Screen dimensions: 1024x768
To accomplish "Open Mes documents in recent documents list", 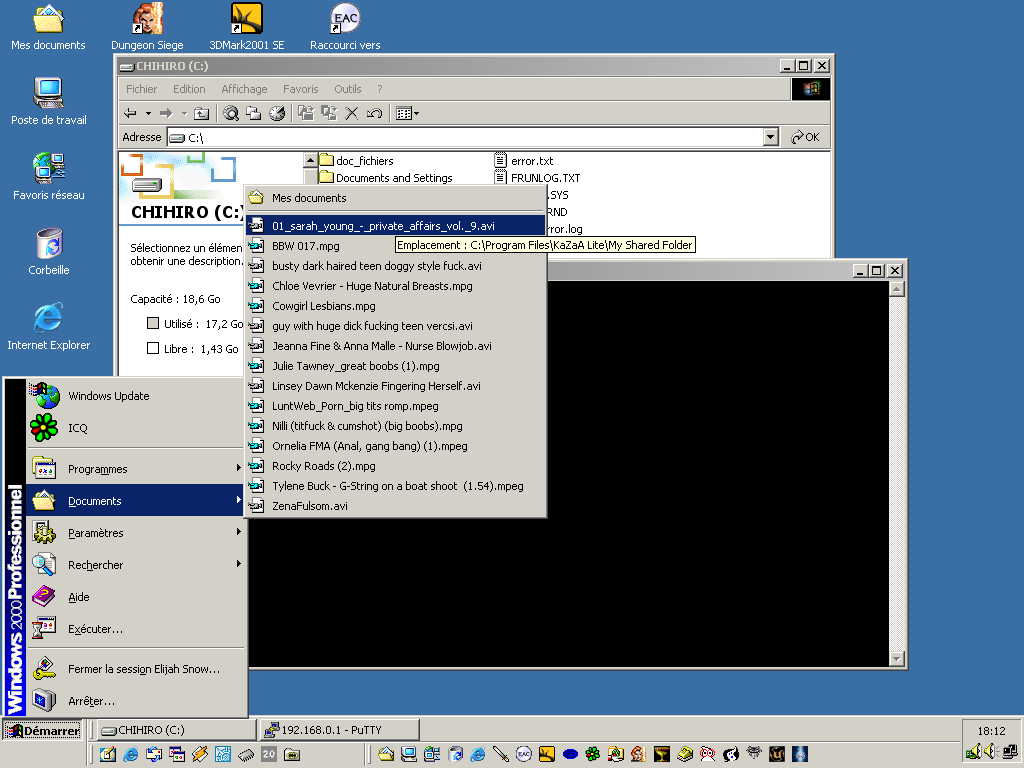I will (x=395, y=198).
